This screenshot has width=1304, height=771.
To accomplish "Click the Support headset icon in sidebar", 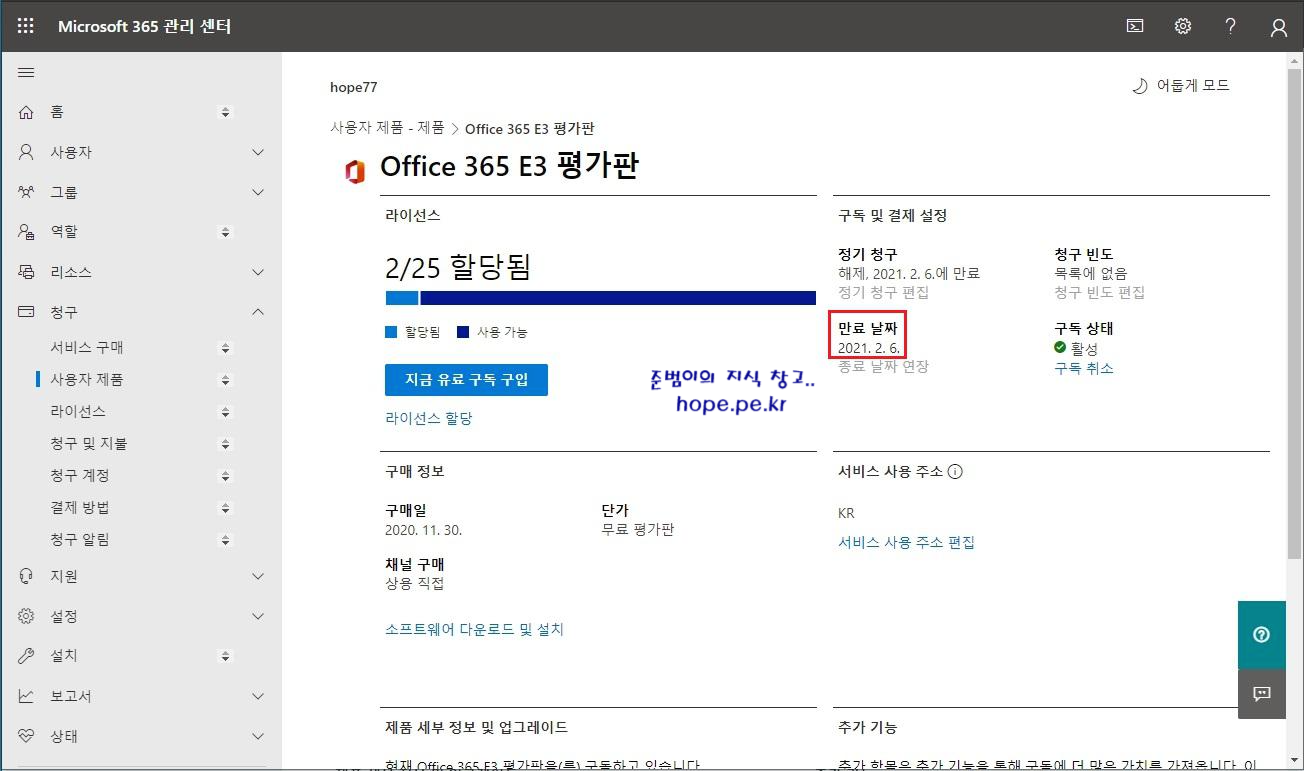I will coord(26,576).
